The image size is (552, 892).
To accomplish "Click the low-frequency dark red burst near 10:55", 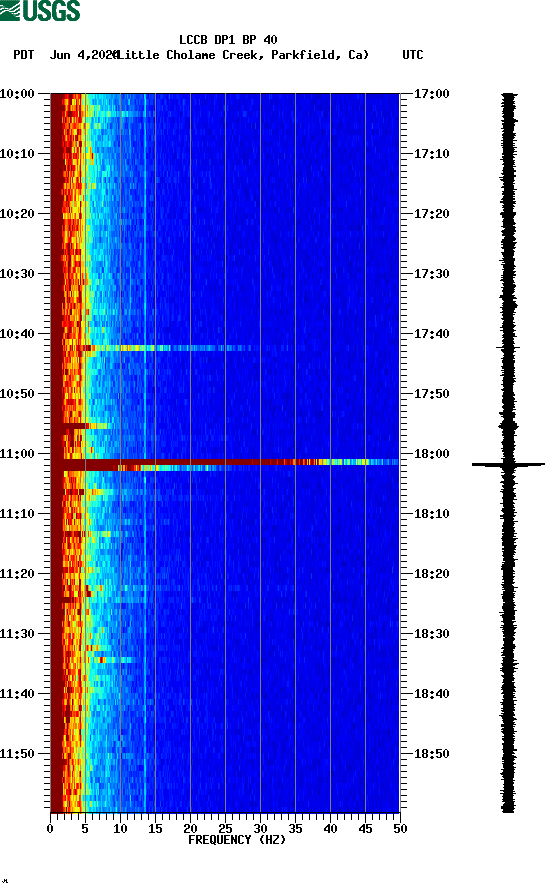I will (80, 426).
